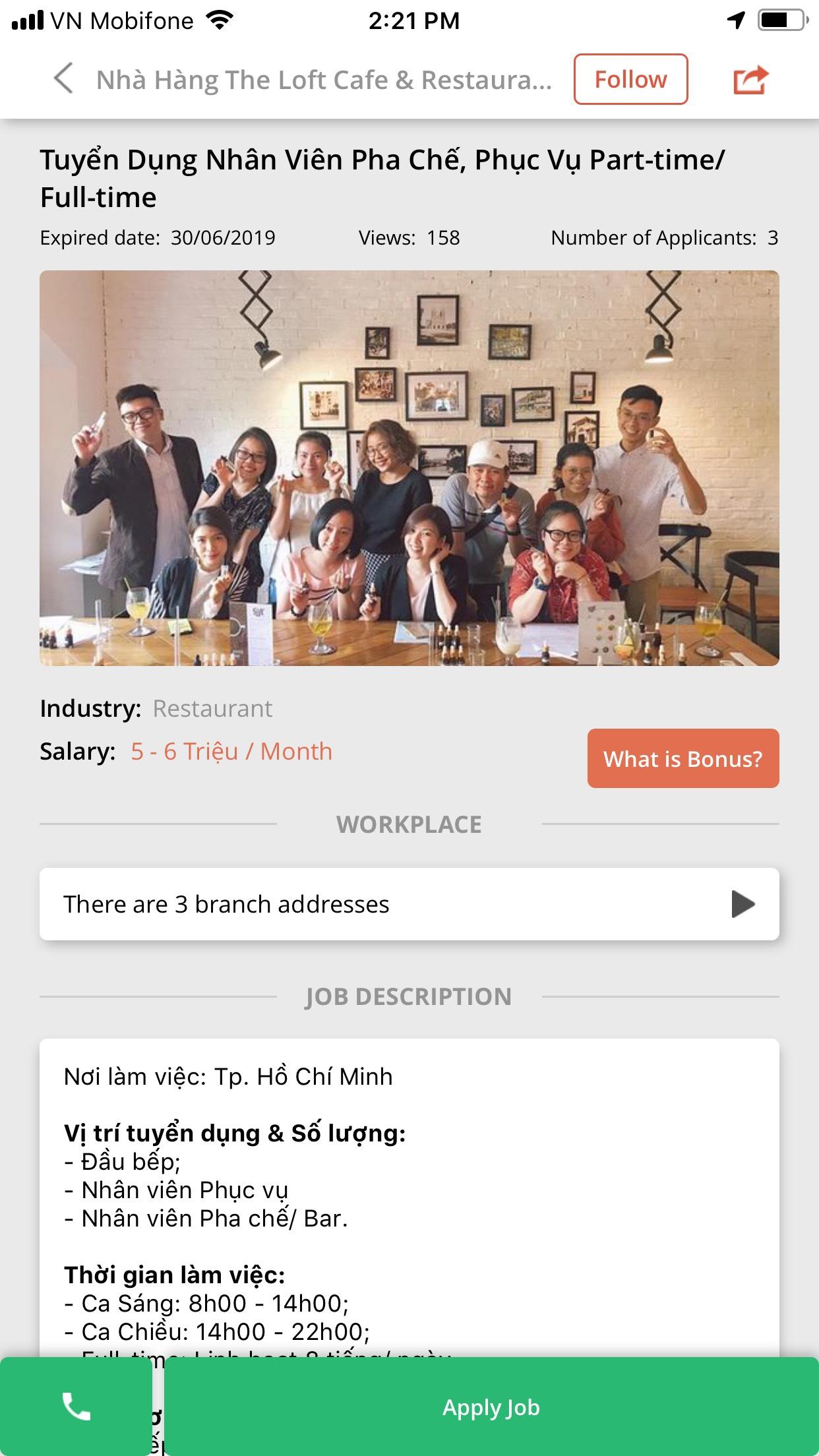Tap the restaurant name in header
This screenshot has height=1456, width=819.
324,80
